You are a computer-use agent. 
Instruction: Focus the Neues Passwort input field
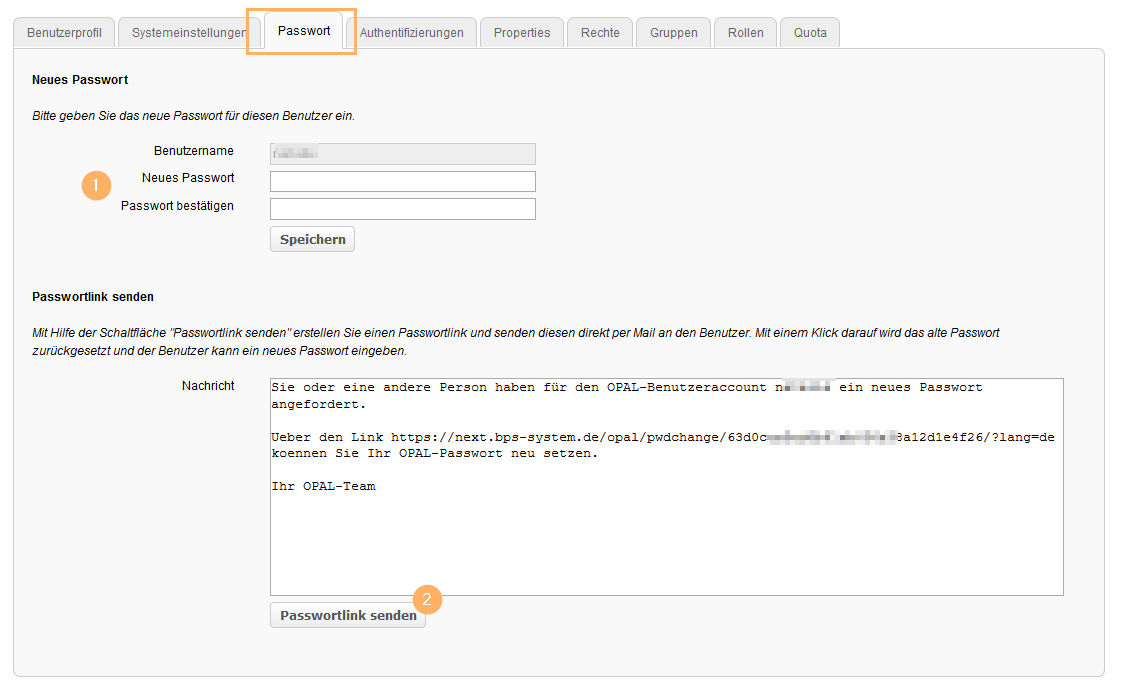click(x=402, y=181)
